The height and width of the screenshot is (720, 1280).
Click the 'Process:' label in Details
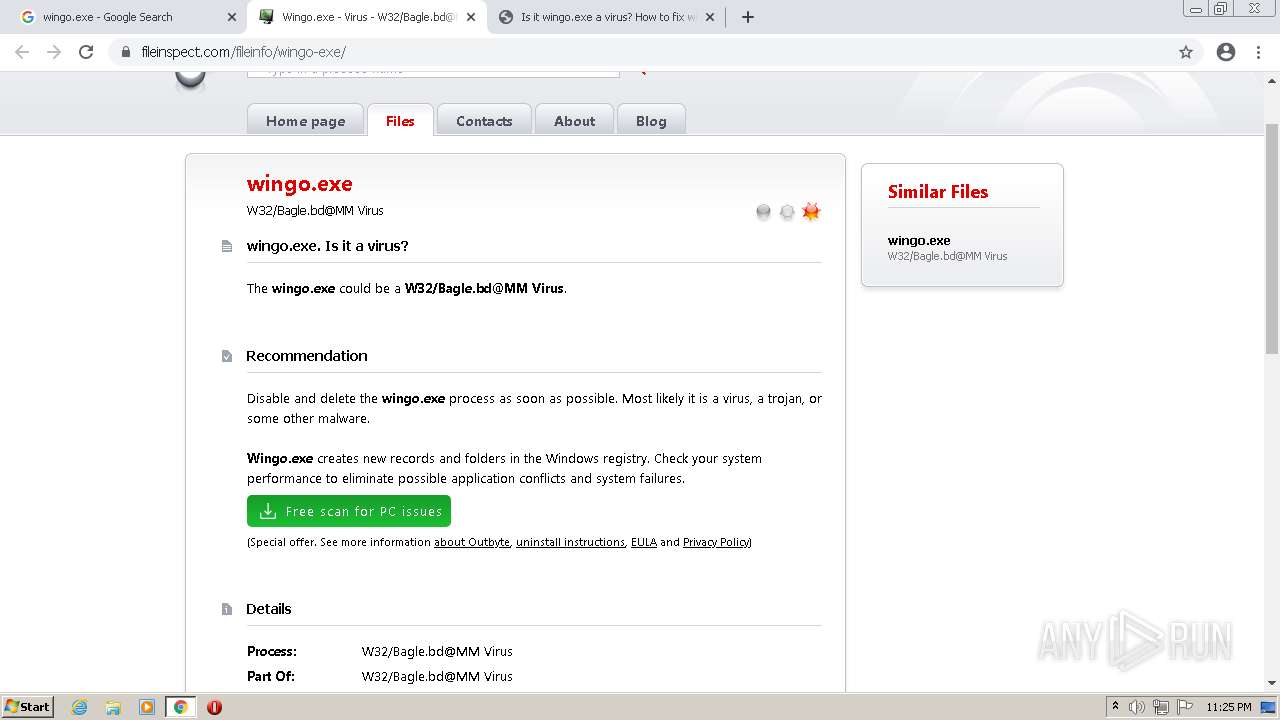click(272, 651)
